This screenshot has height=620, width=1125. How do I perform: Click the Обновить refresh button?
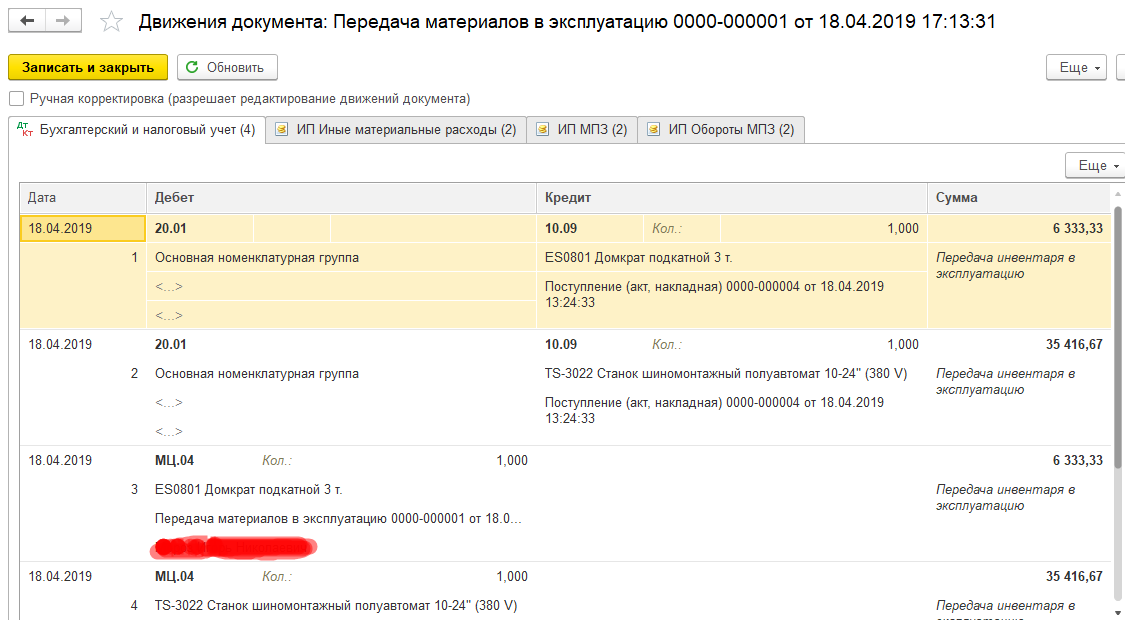pyautogui.click(x=227, y=67)
